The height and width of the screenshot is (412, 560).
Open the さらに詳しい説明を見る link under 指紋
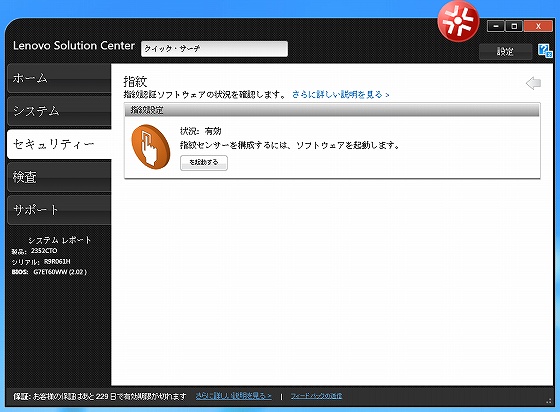[x=340, y=95]
